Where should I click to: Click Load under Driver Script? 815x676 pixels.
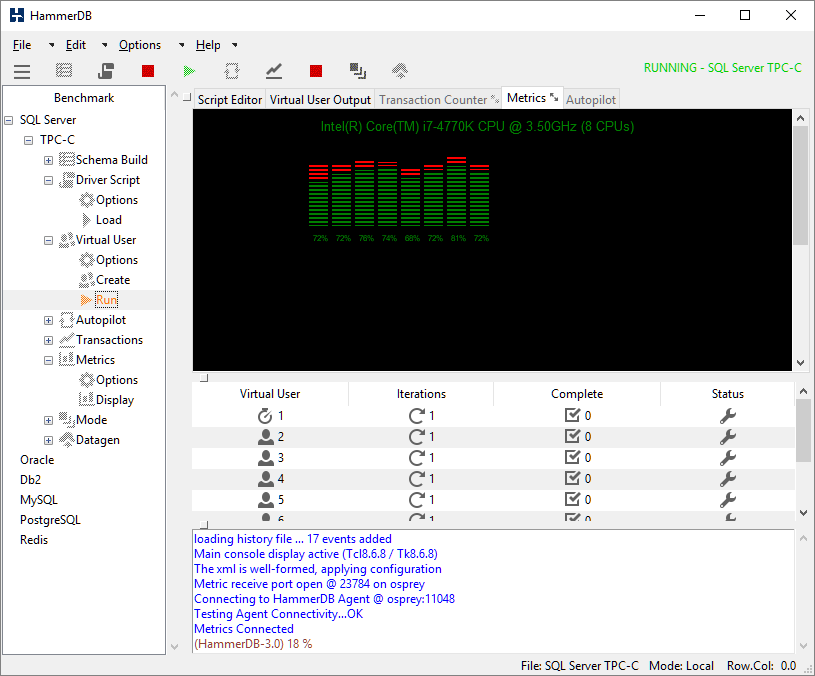[109, 220]
